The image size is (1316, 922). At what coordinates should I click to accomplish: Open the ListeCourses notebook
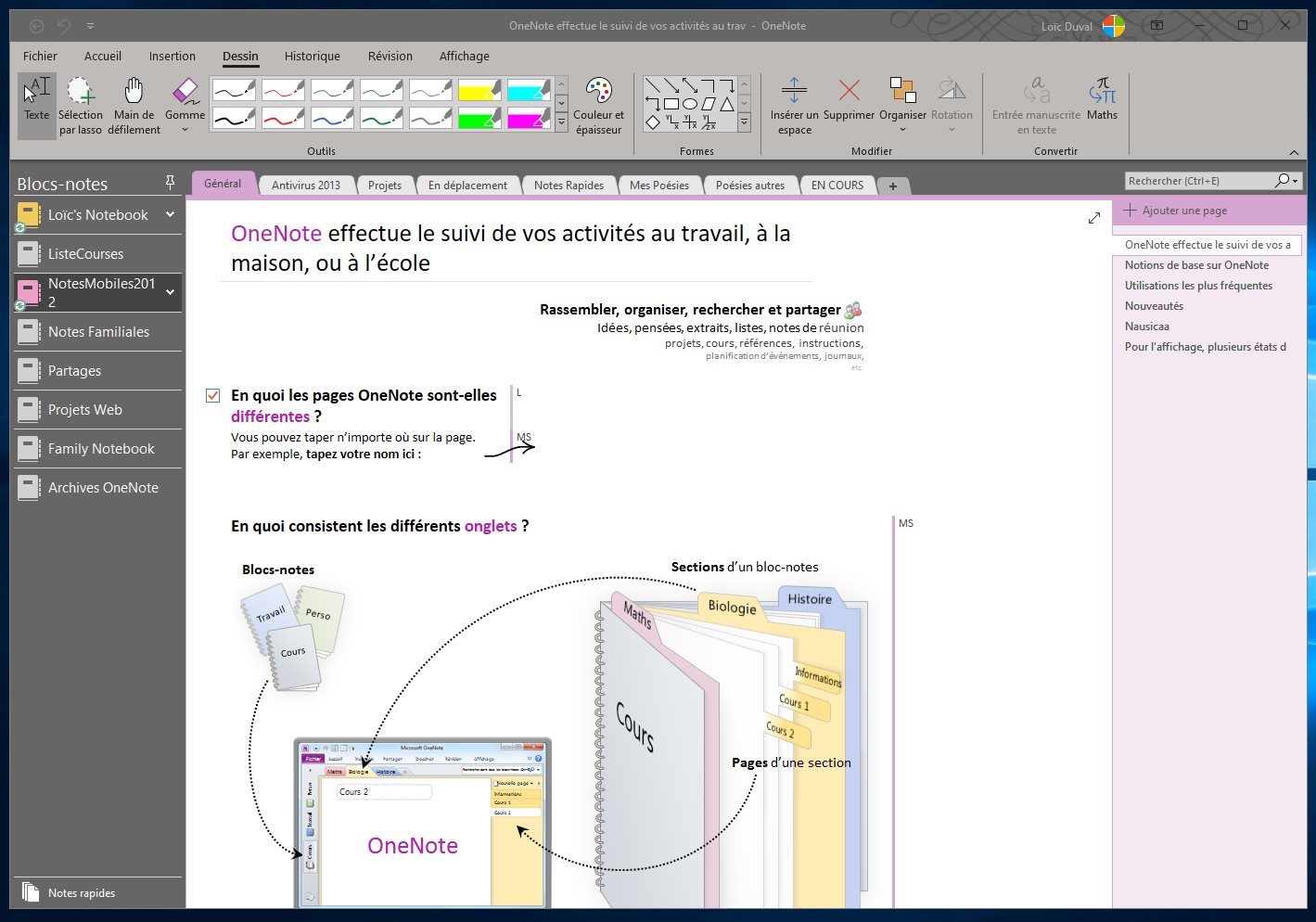96,253
